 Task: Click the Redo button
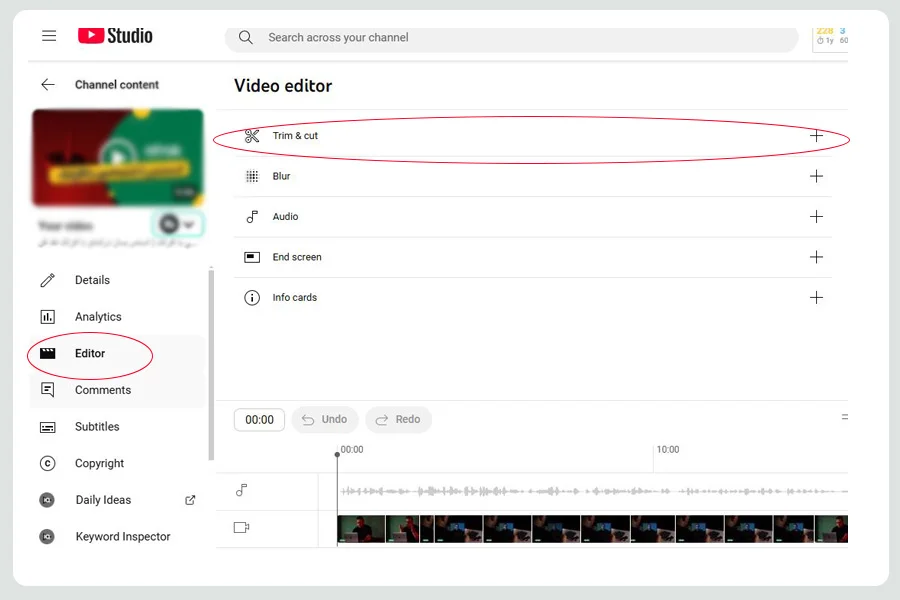coord(398,420)
